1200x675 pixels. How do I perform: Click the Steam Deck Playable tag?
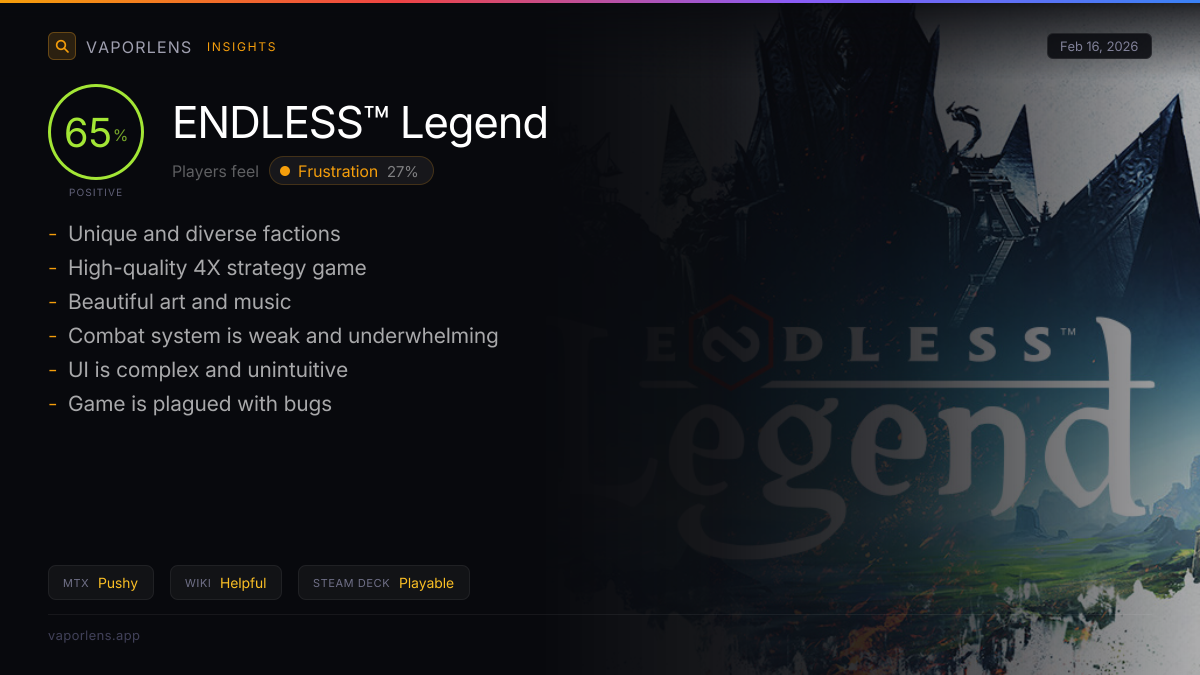click(384, 583)
